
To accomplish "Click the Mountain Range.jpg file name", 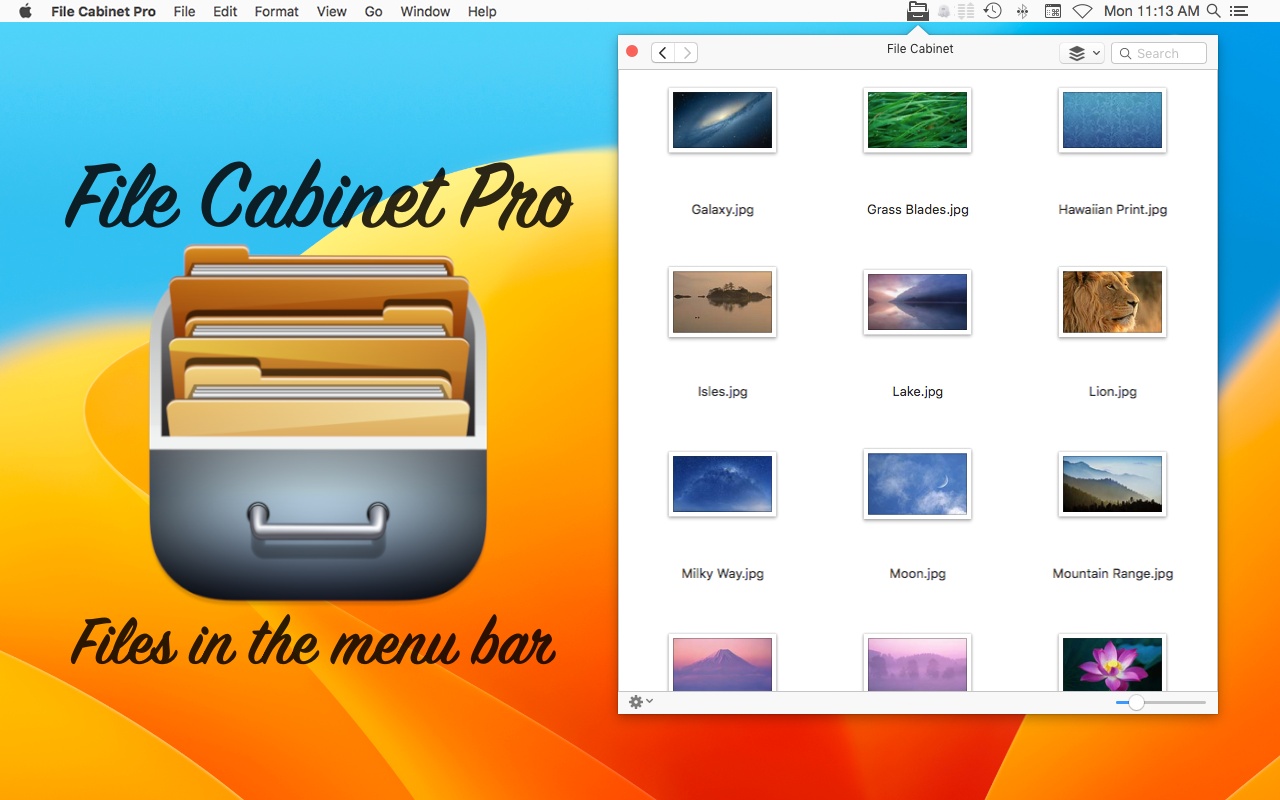I will tap(1112, 573).
